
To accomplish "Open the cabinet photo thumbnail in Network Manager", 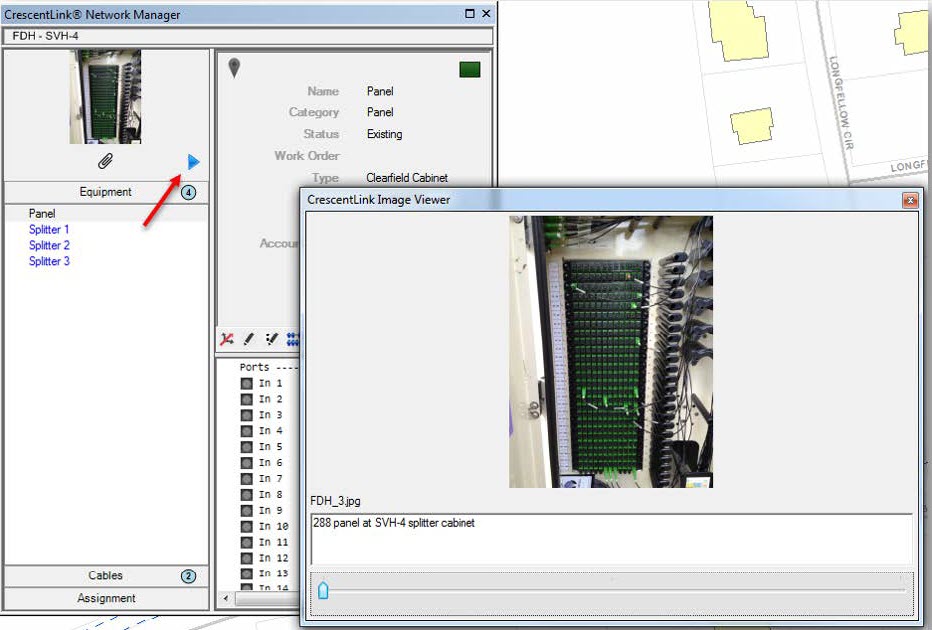I will pos(105,97).
